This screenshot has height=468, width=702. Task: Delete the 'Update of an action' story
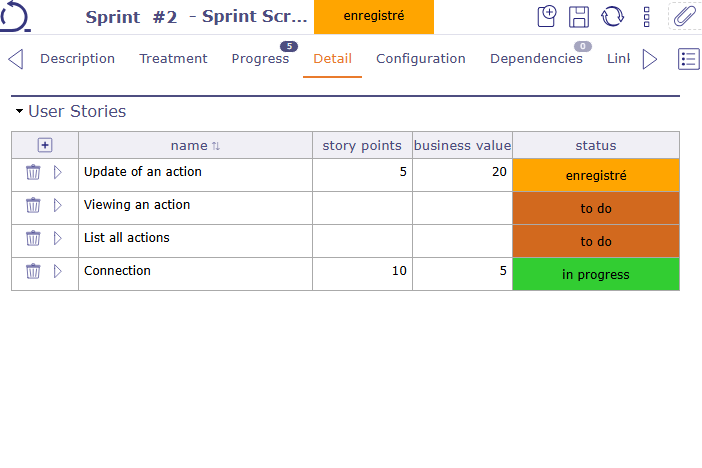click(33, 172)
